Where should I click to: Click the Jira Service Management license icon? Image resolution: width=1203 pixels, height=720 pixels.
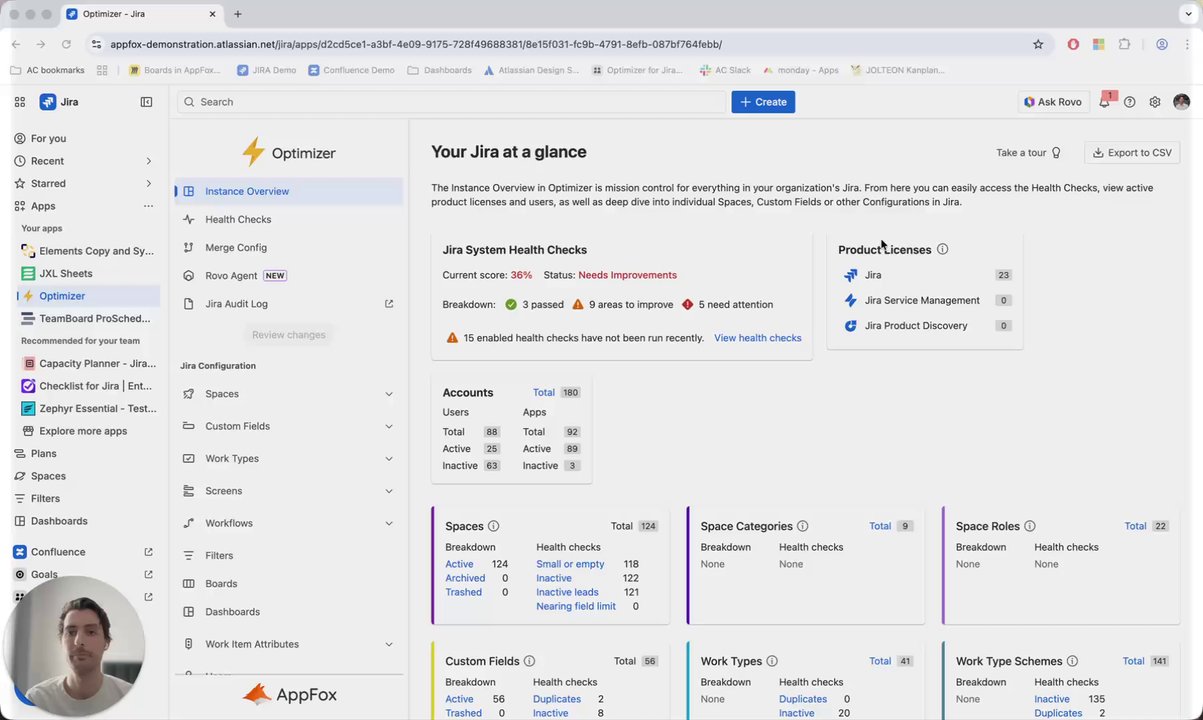point(851,300)
